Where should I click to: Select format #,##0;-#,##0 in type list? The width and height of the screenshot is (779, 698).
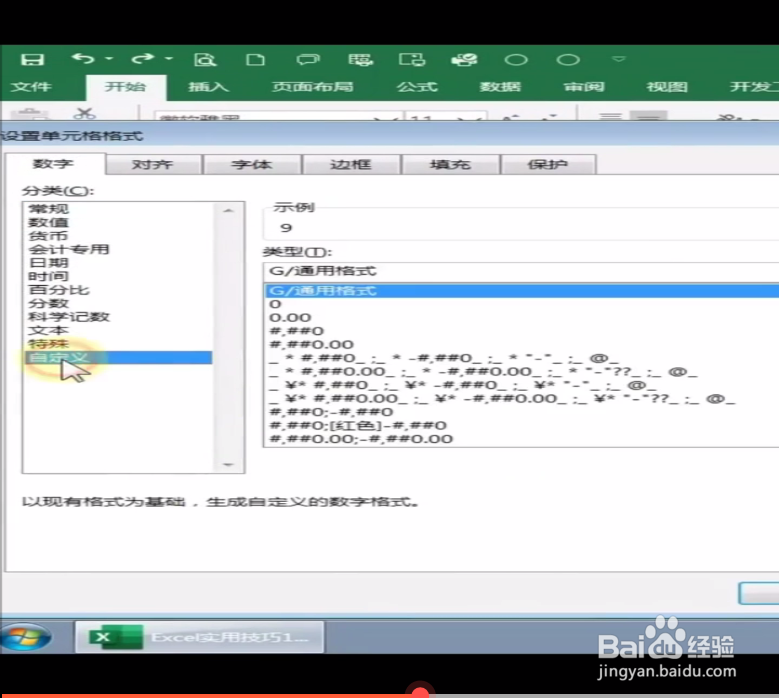point(331,412)
